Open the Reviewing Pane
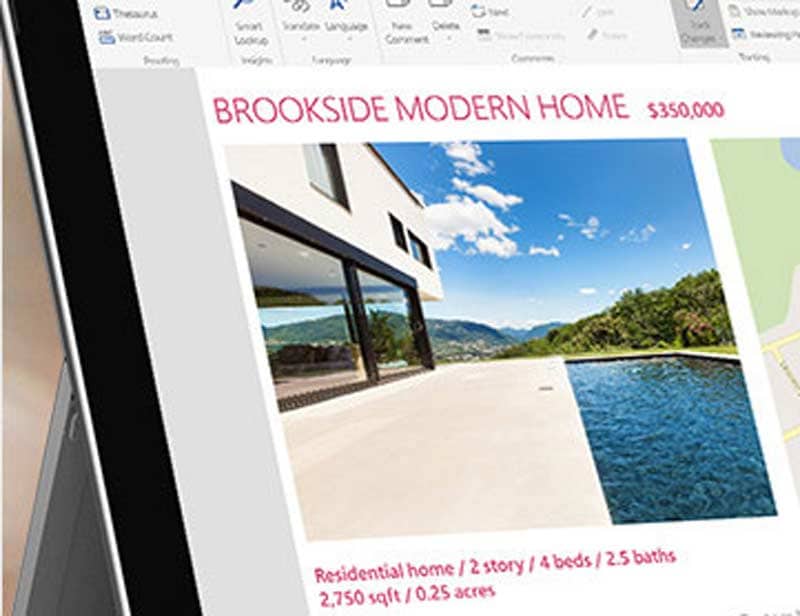Screen dimensions: 800x616 [765, 34]
